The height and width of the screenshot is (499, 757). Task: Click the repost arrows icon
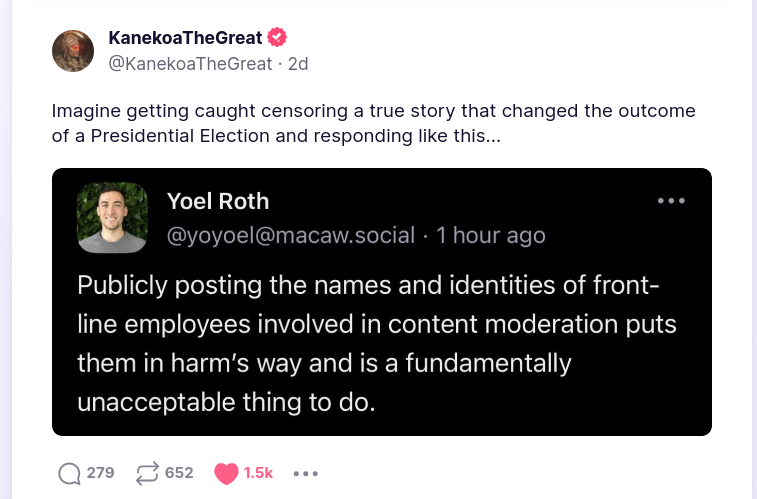149,473
